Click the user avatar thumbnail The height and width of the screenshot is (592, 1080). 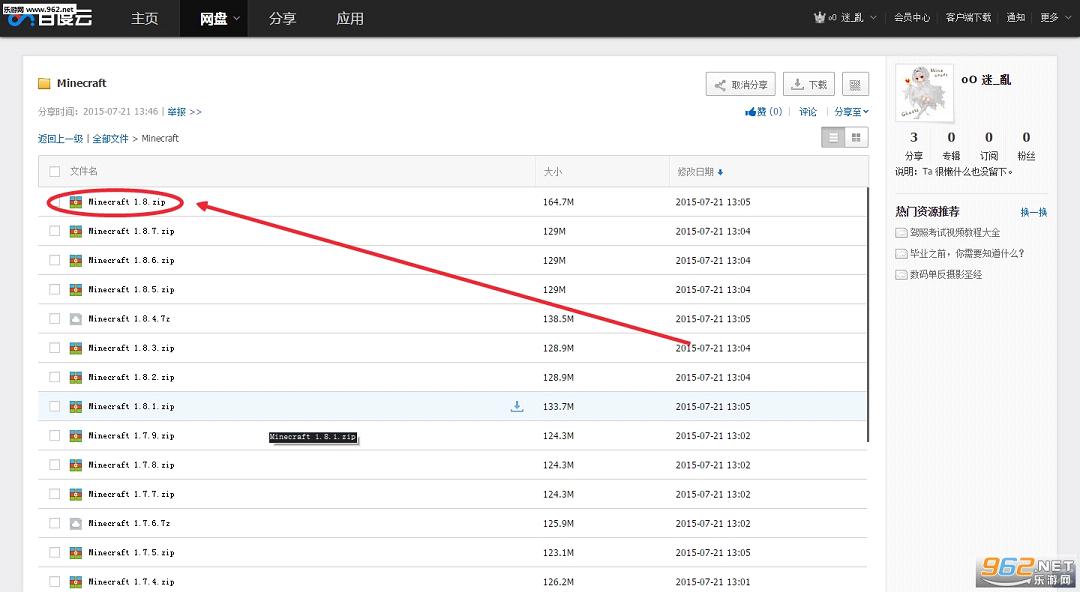(x=925, y=94)
